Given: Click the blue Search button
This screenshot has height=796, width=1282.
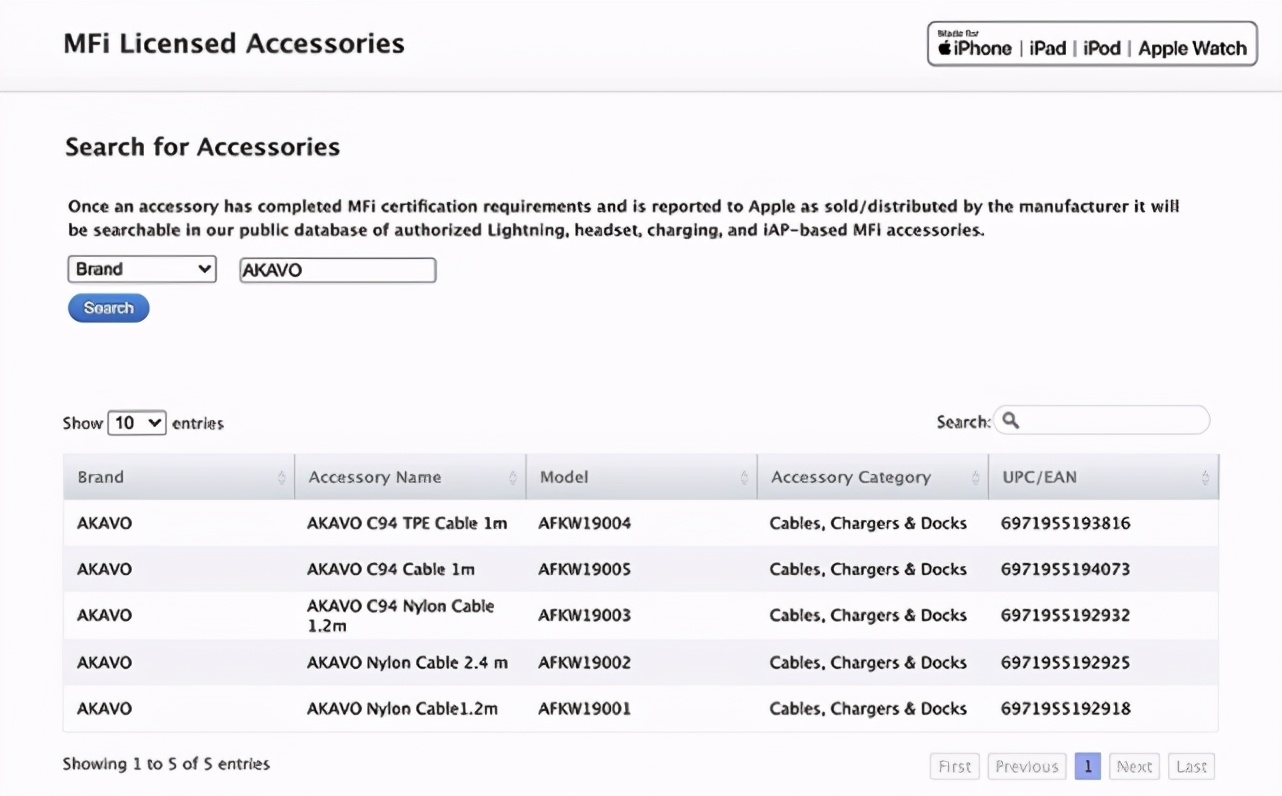Looking at the screenshot, I should 108,308.
